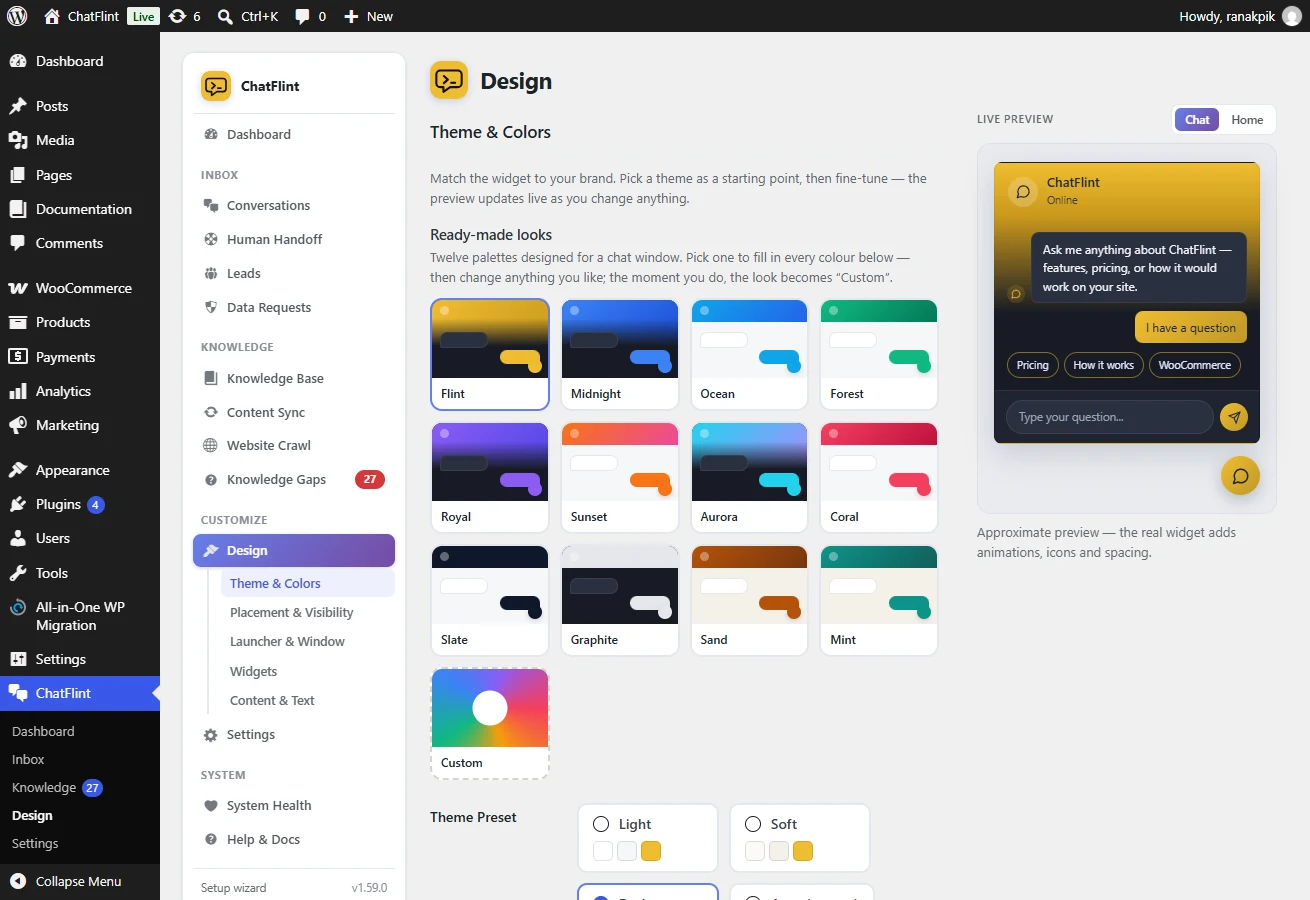Screen dimensions: 1310x900
Task: Click the Website Crawl globe icon
Action: pos(211,445)
